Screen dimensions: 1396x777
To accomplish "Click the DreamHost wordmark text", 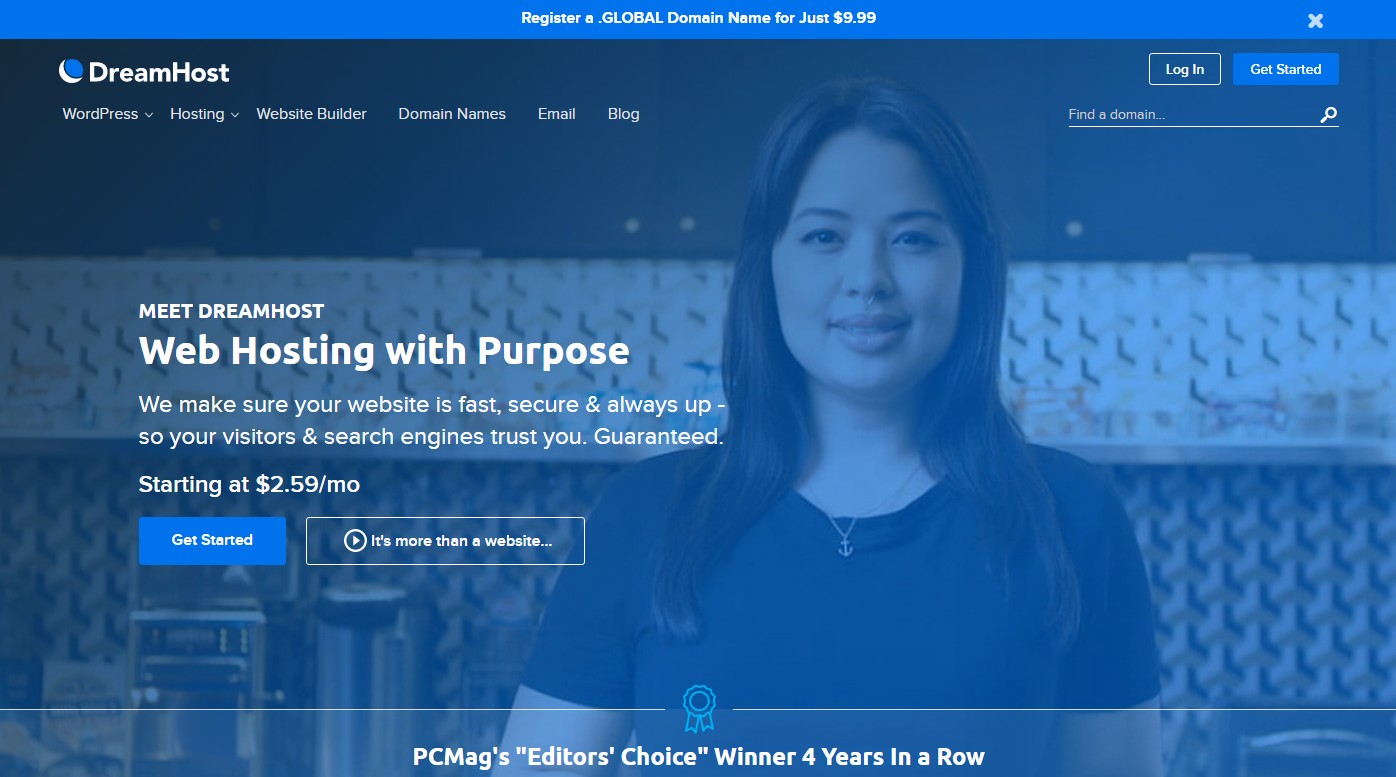I will [x=159, y=72].
